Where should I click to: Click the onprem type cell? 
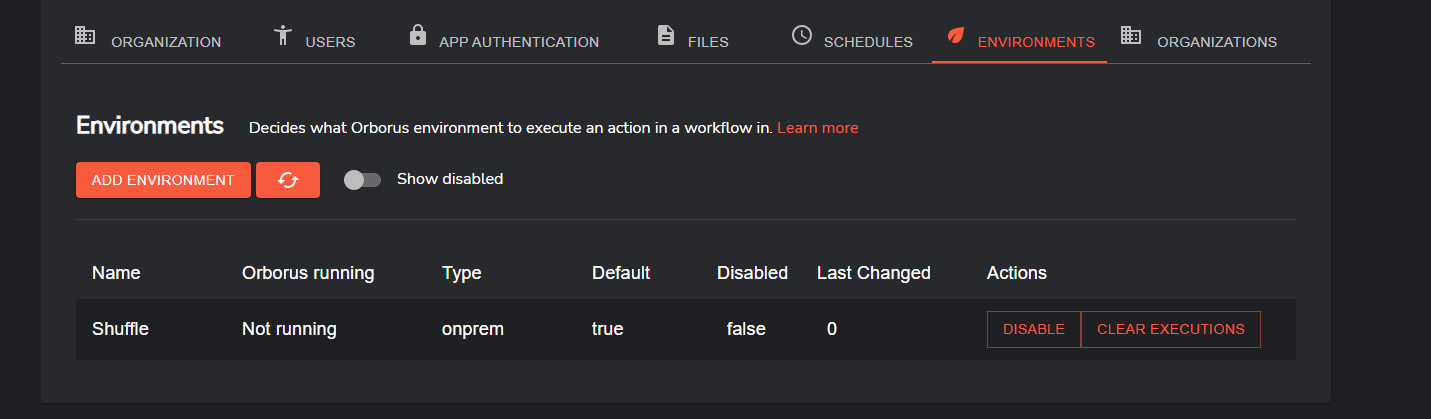click(473, 329)
